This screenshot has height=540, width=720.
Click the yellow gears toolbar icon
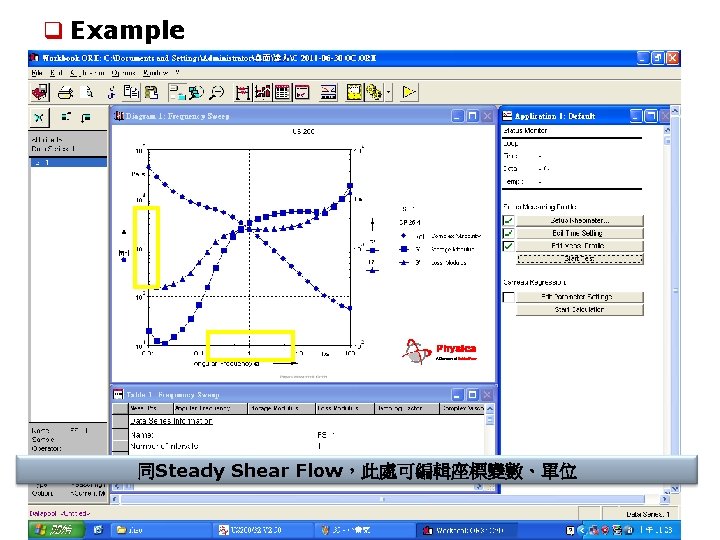pos(375,92)
